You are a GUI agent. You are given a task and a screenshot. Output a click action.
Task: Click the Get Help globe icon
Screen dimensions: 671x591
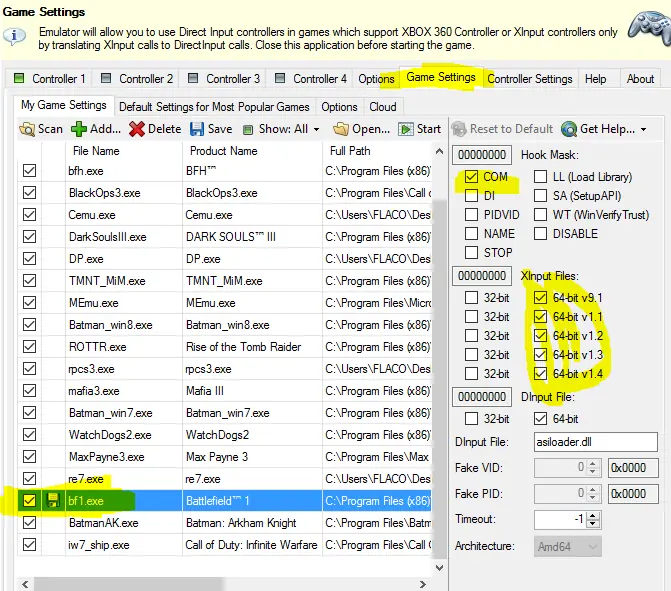[x=569, y=129]
